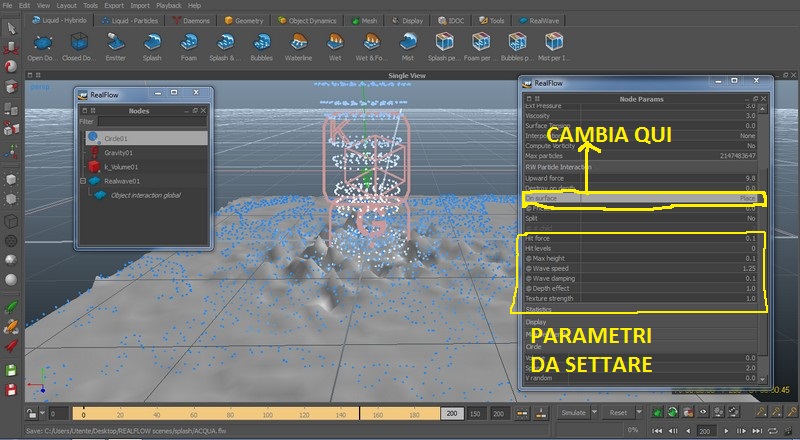Open the dropdown arrow next to timeline lock
800x440 pixels.
click(42, 413)
